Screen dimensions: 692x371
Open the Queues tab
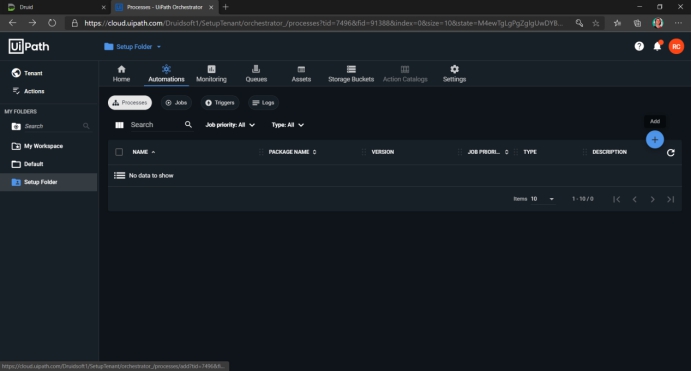coord(256,74)
